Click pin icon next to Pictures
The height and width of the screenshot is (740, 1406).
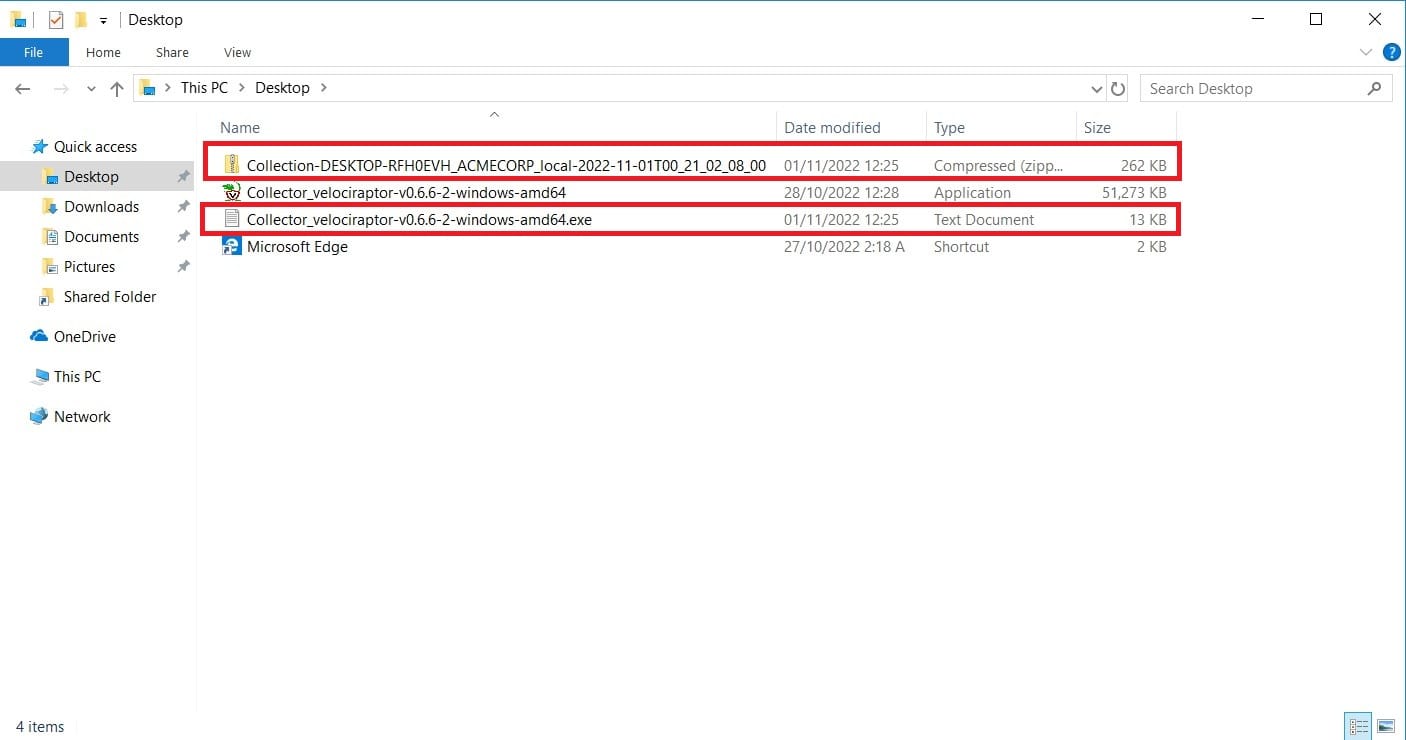(183, 267)
